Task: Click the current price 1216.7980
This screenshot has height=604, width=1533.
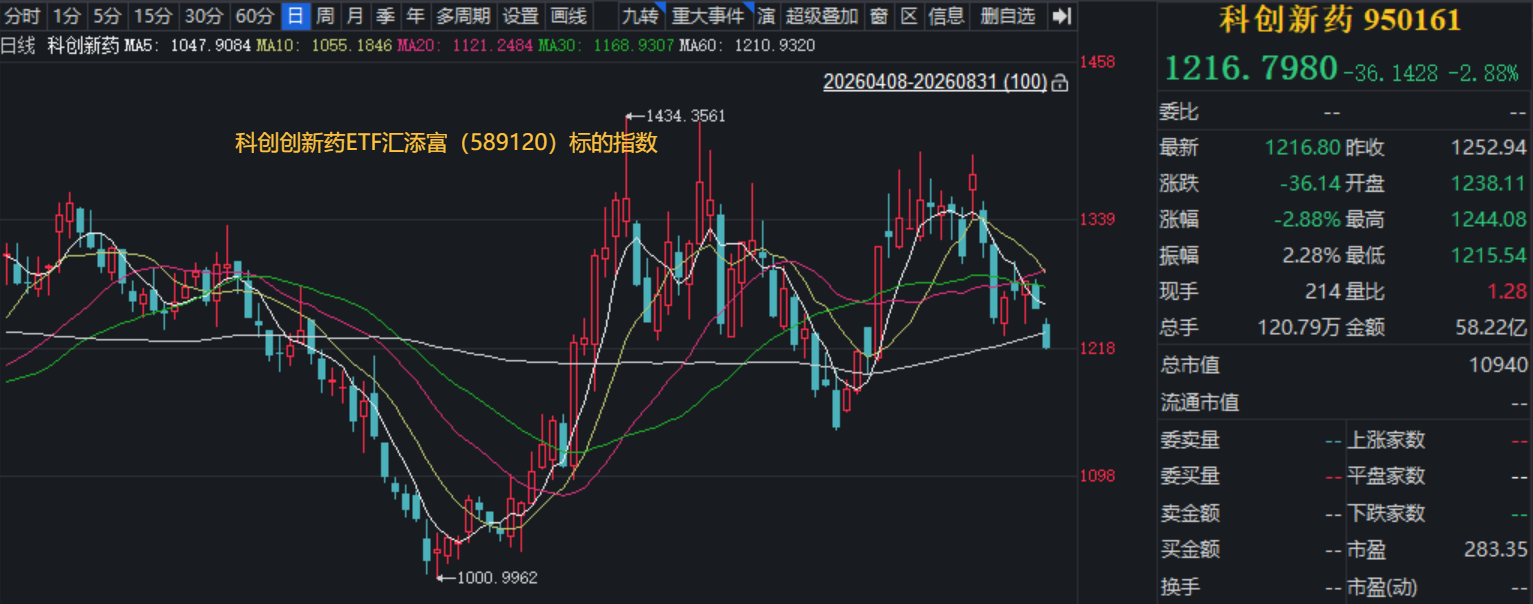Action: coord(1251,68)
